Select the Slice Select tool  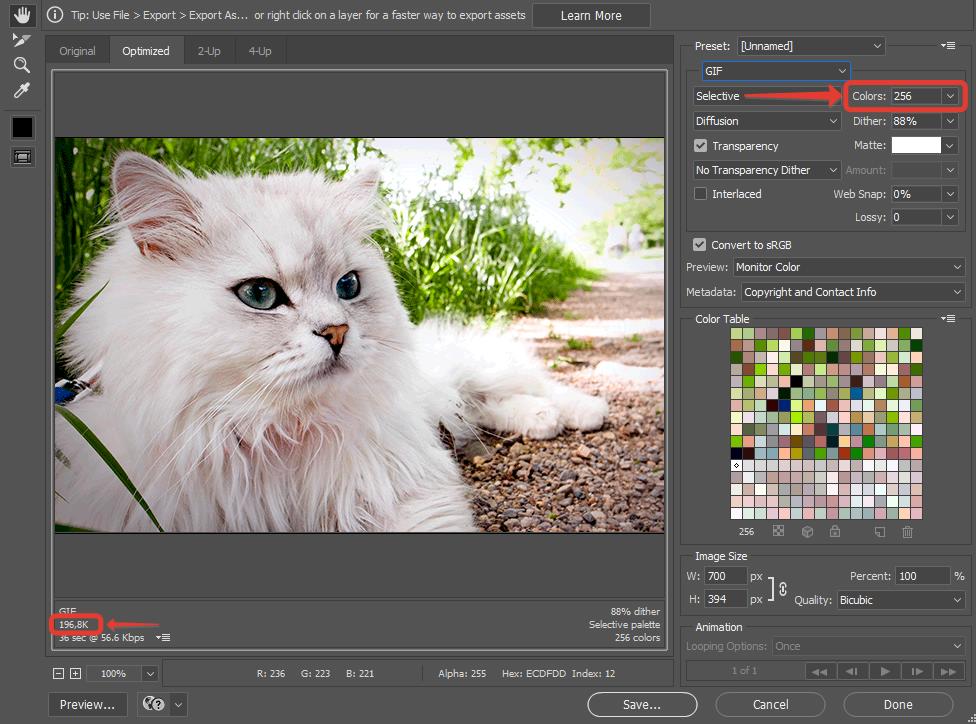coord(22,40)
